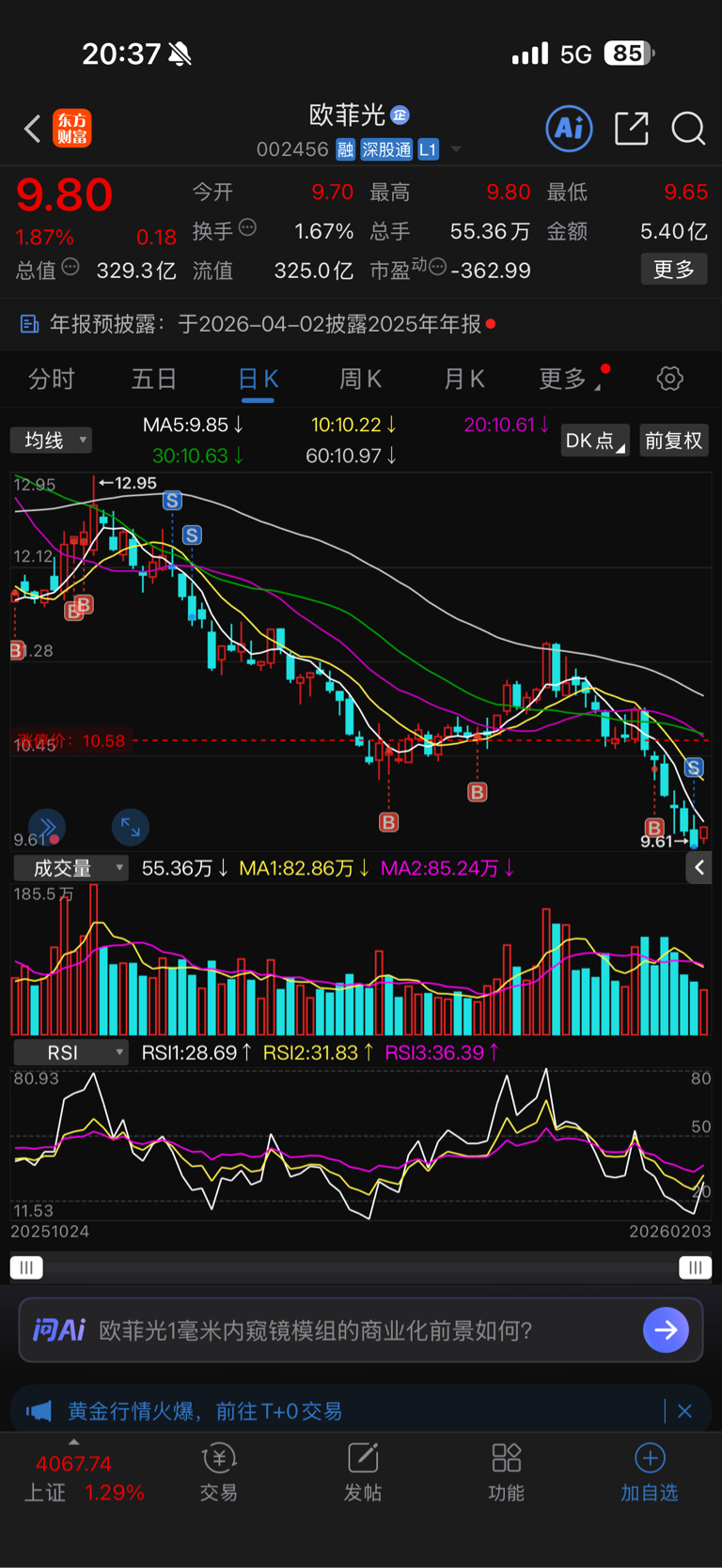Open the search magnifier icon
Viewport: 722px width, 1568px height.
[688, 128]
